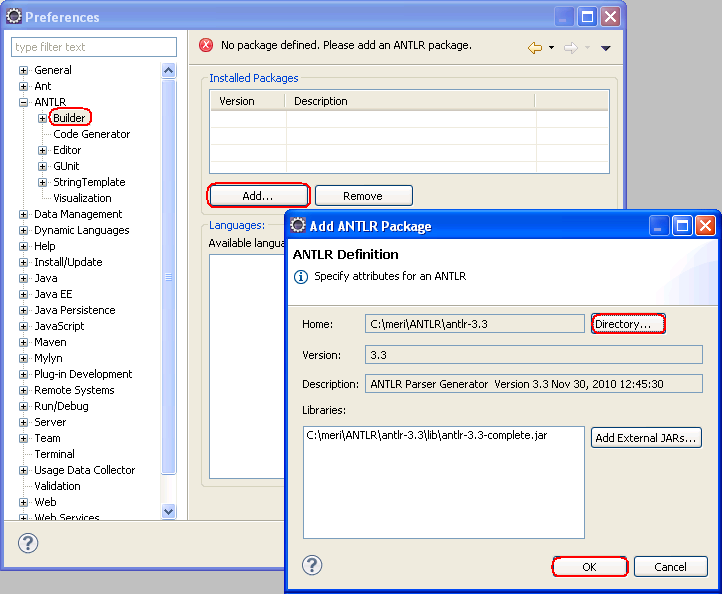Confirm the ANTLR package with OK
The width and height of the screenshot is (722, 594).
(589, 567)
